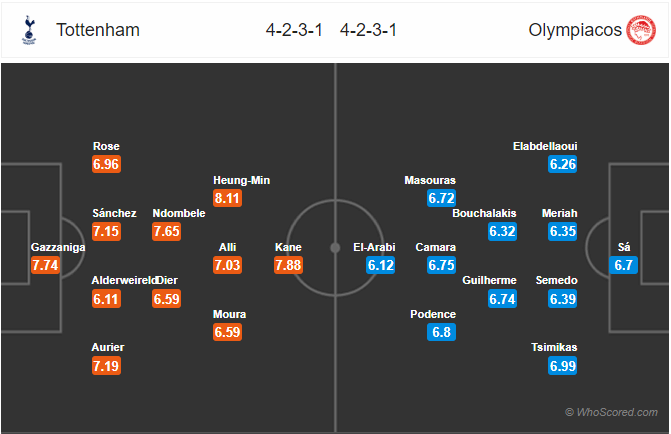Select Podence's 6.8 rating badge
This screenshot has width=671, height=434.
pos(441,332)
